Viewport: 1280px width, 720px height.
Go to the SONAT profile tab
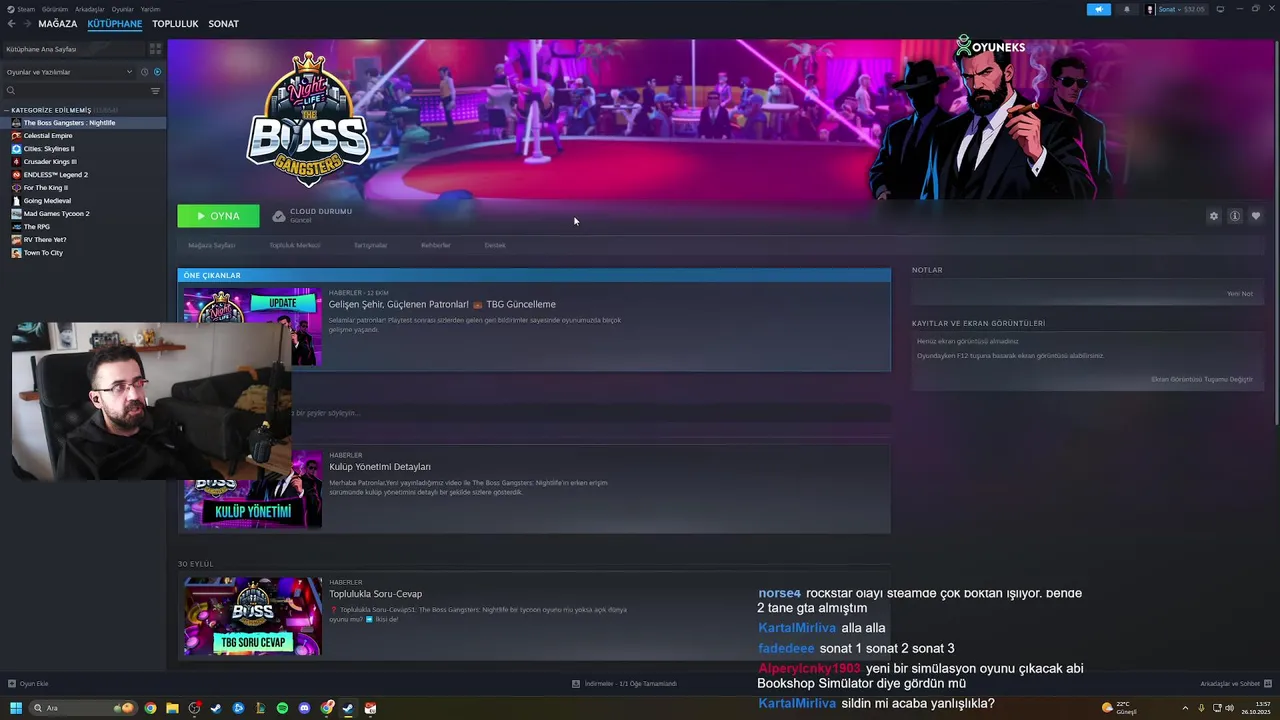point(223,24)
